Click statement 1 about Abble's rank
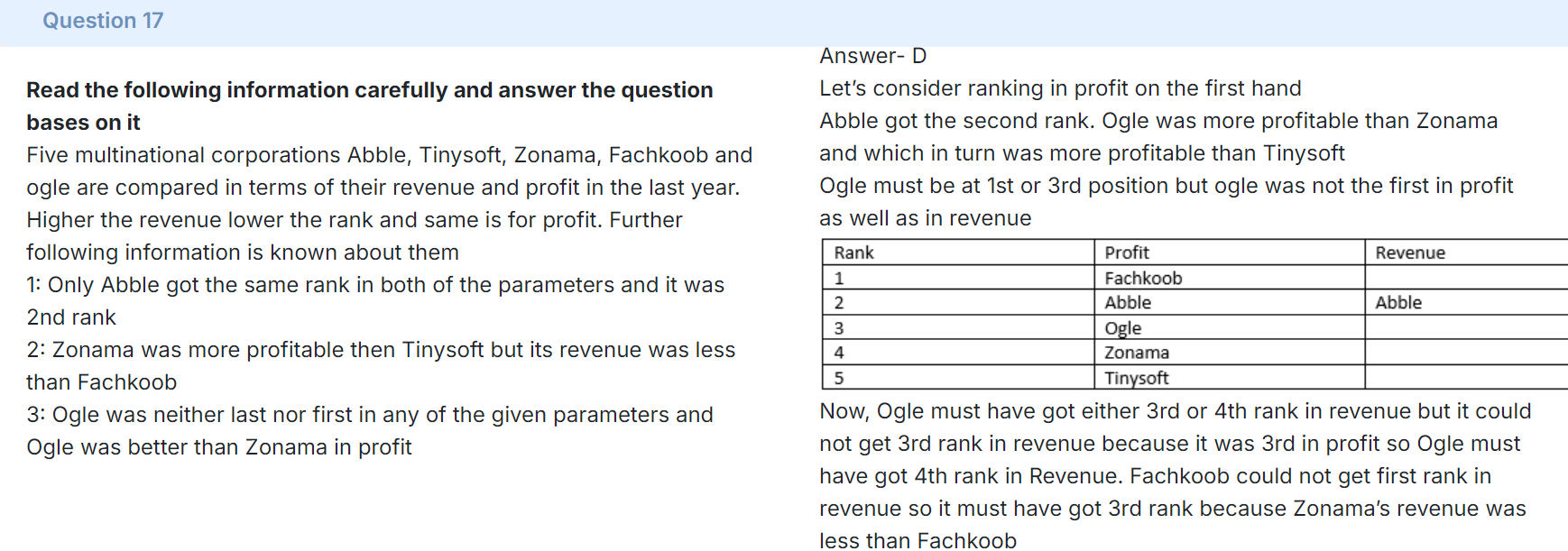Viewport: 1568px width, 551px height. click(375, 301)
